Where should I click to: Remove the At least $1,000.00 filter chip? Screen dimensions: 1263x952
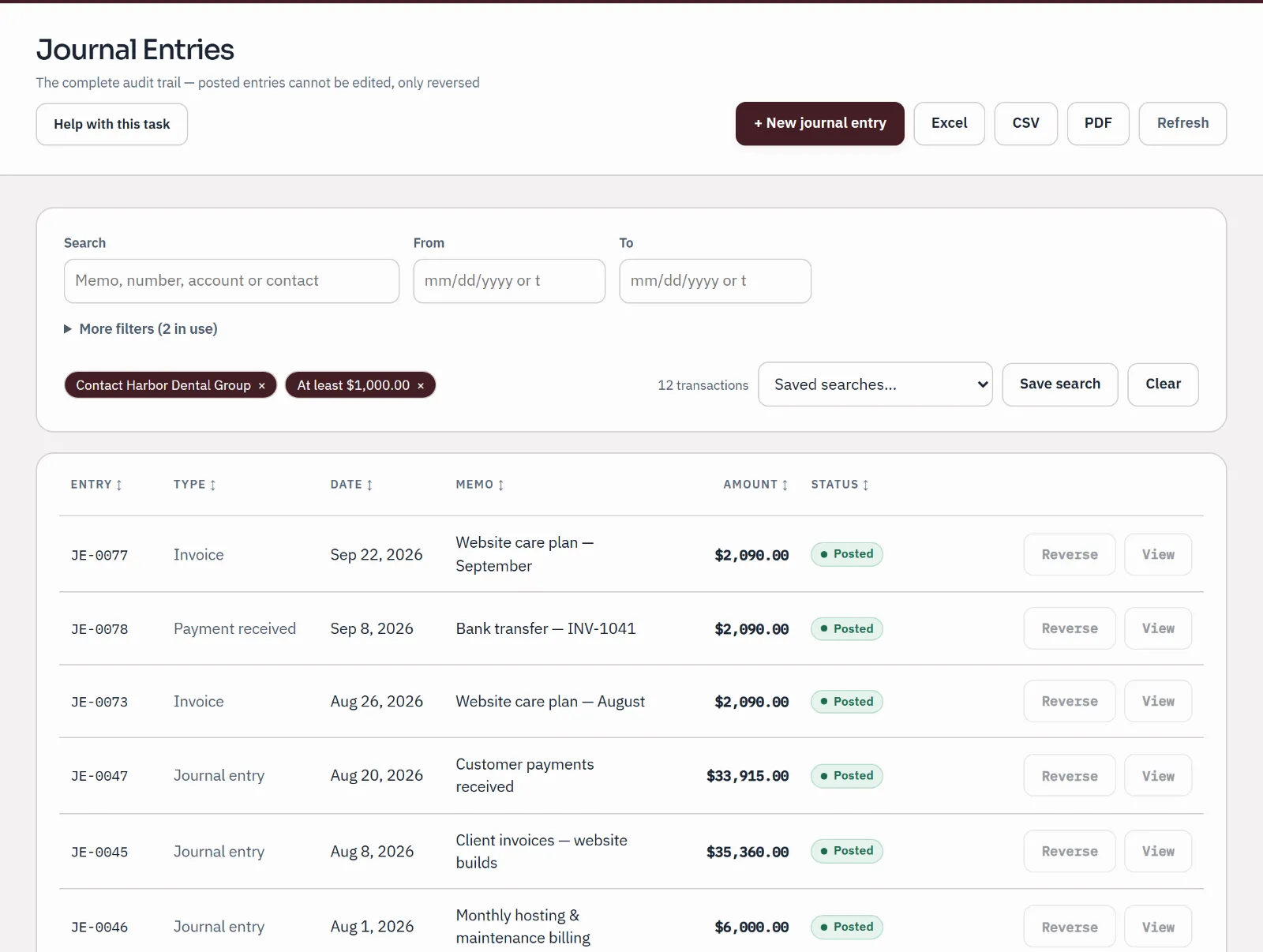(x=421, y=385)
